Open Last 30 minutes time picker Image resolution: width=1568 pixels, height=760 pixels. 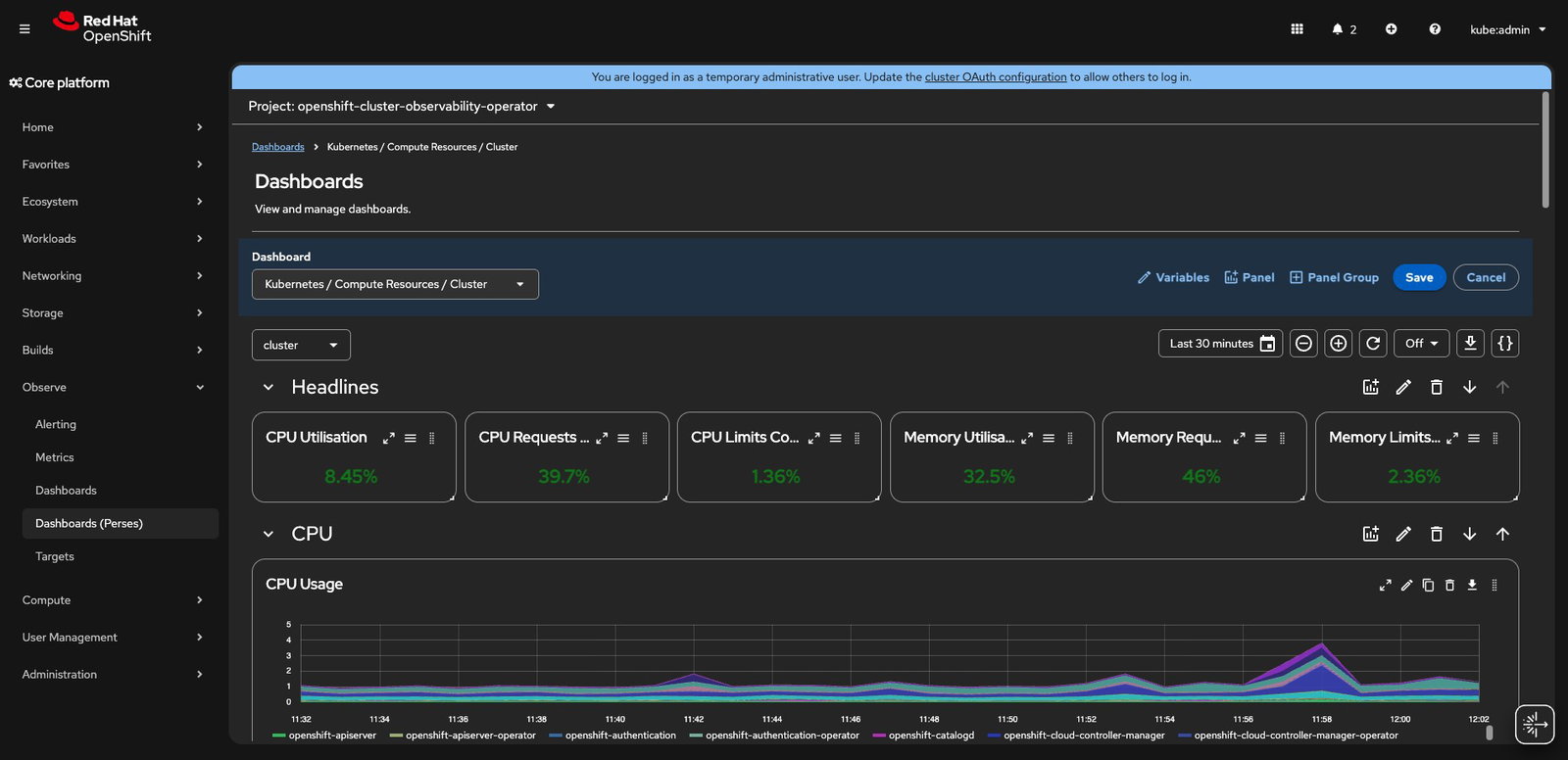coord(1220,344)
